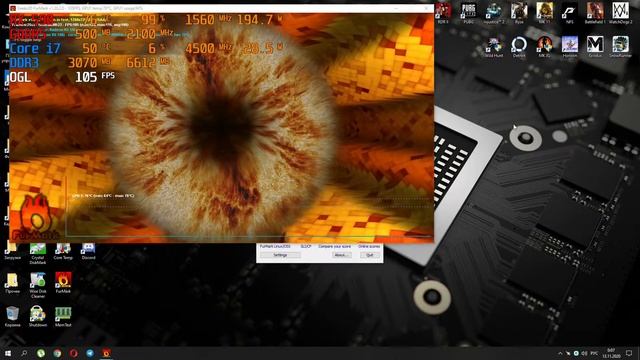This screenshot has height=360, width=640.
Task: Click the FurMark flame logo in render window
Action: pyautogui.click(x=36, y=217)
